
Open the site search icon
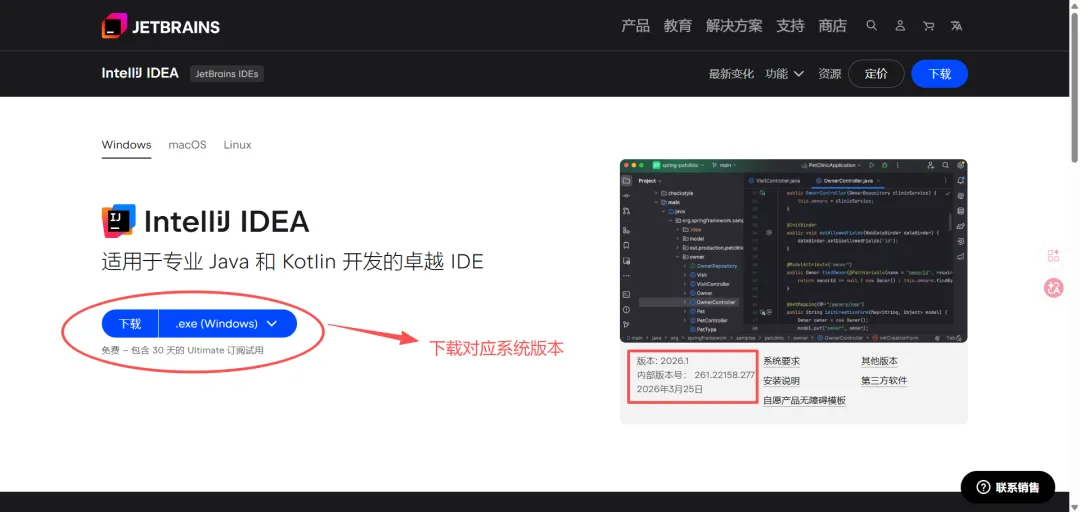(871, 25)
